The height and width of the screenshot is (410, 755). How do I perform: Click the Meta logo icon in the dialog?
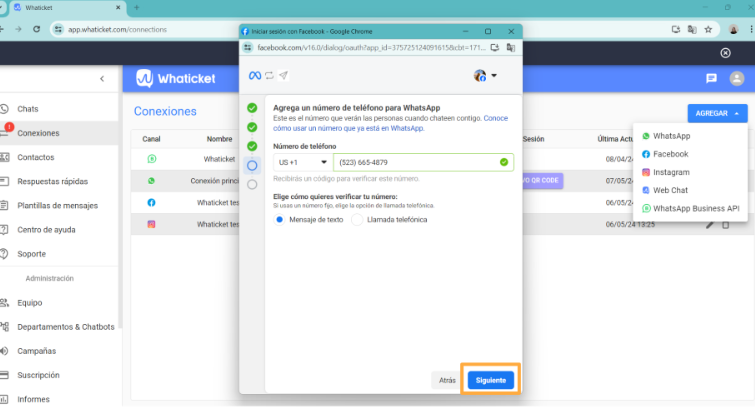(x=255, y=76)
